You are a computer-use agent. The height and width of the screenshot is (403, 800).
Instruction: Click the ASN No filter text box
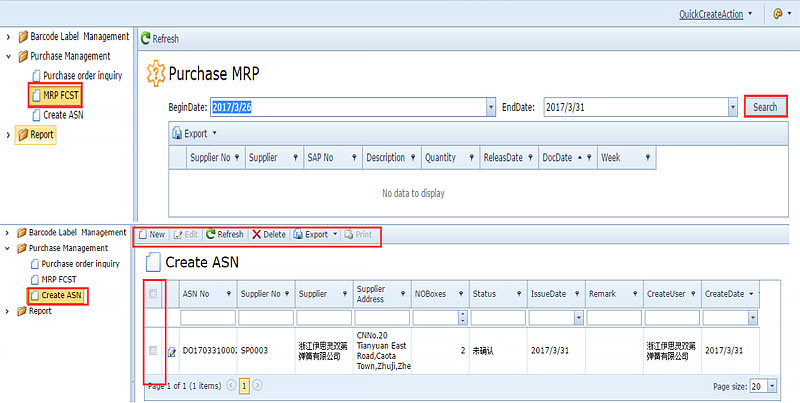(207, 317)
